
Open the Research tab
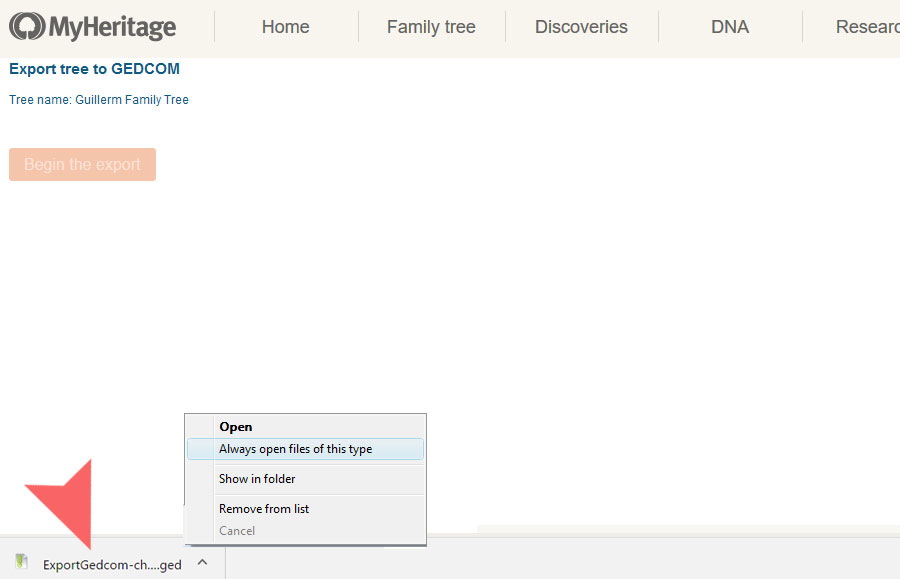868,27
